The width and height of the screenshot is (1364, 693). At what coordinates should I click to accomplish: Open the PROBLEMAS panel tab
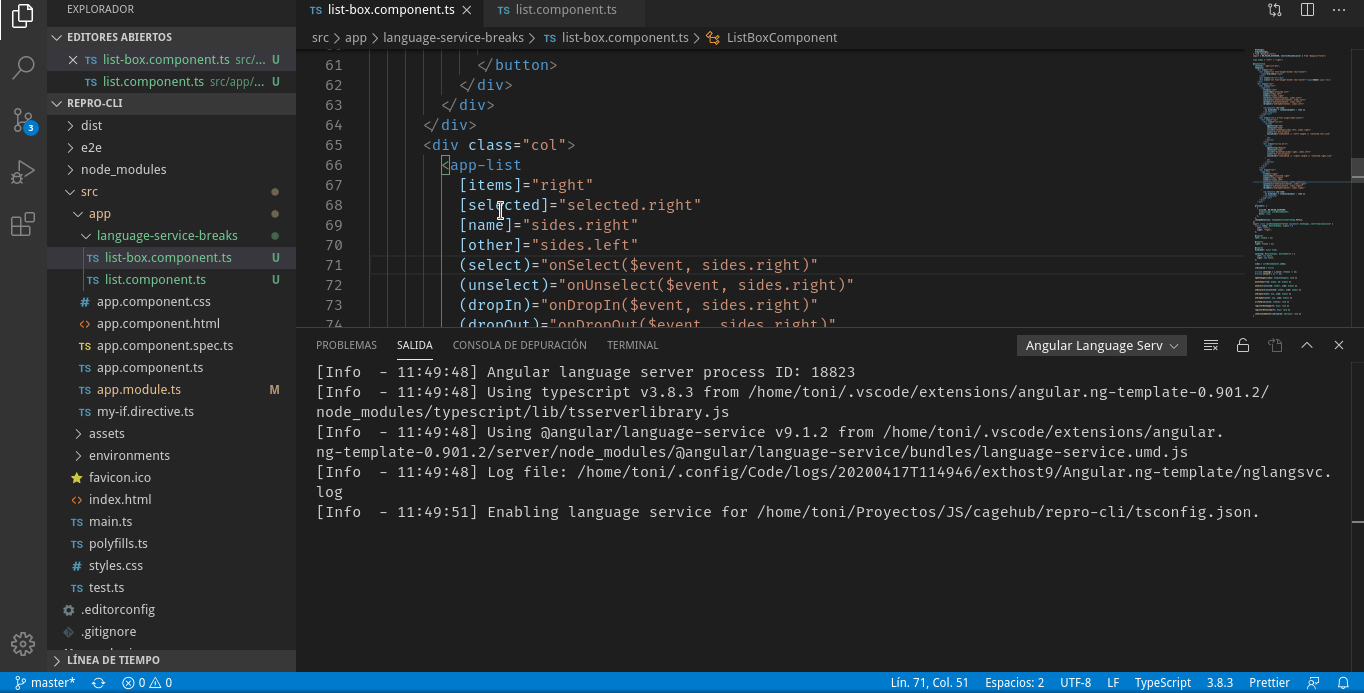point(346,345)
